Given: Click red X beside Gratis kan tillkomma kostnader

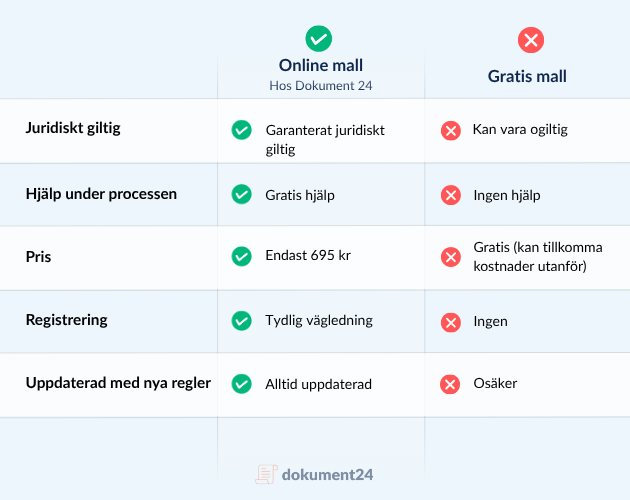Looking at the screenshot, I should pyautogui.click(x=451, y=257).
